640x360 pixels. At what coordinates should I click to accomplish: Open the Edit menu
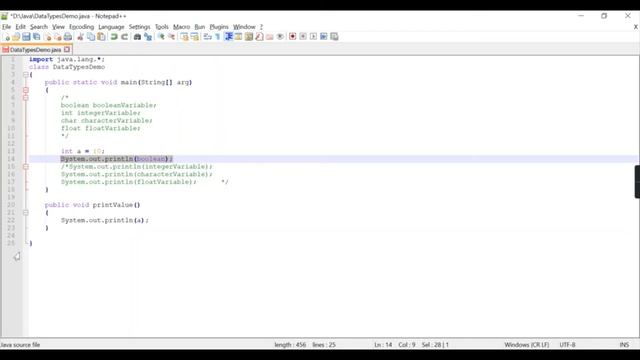tap(20, 27)
